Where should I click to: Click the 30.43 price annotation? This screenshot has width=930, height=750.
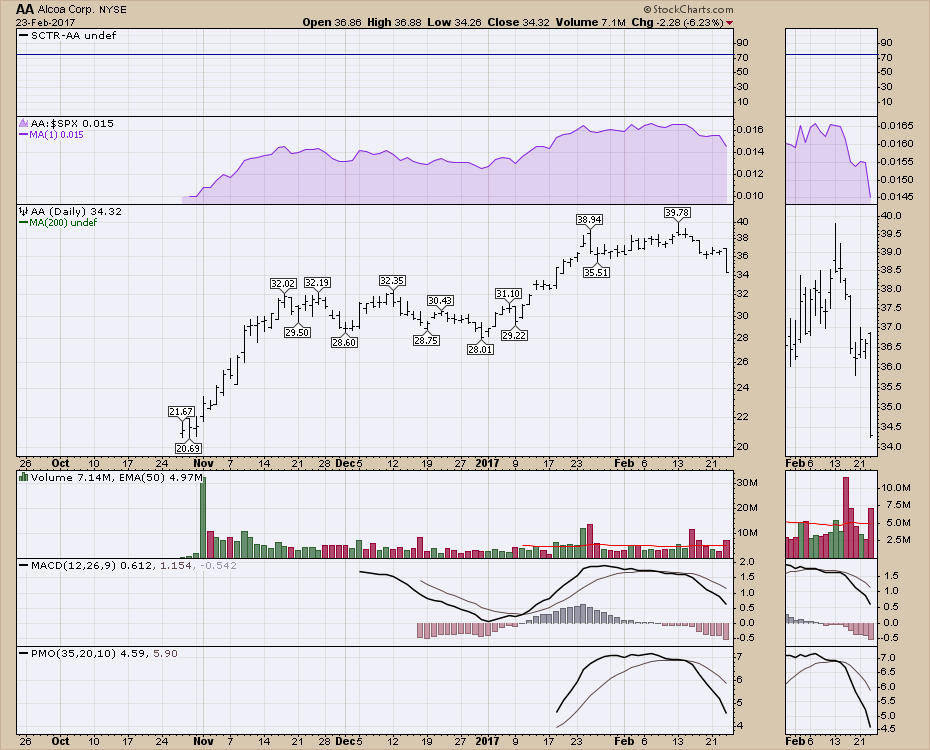tap(440, 301)
